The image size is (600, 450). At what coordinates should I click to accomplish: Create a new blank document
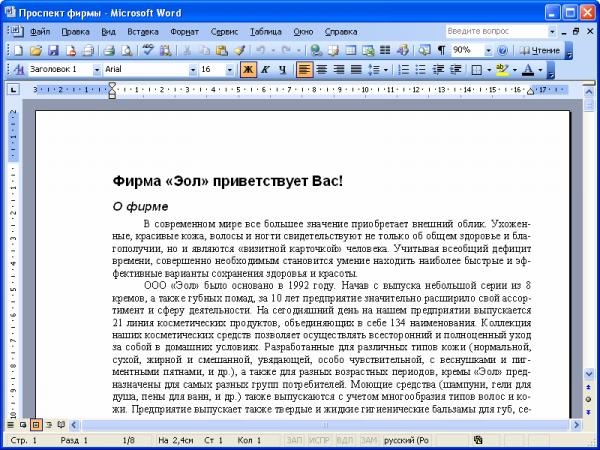18,50
